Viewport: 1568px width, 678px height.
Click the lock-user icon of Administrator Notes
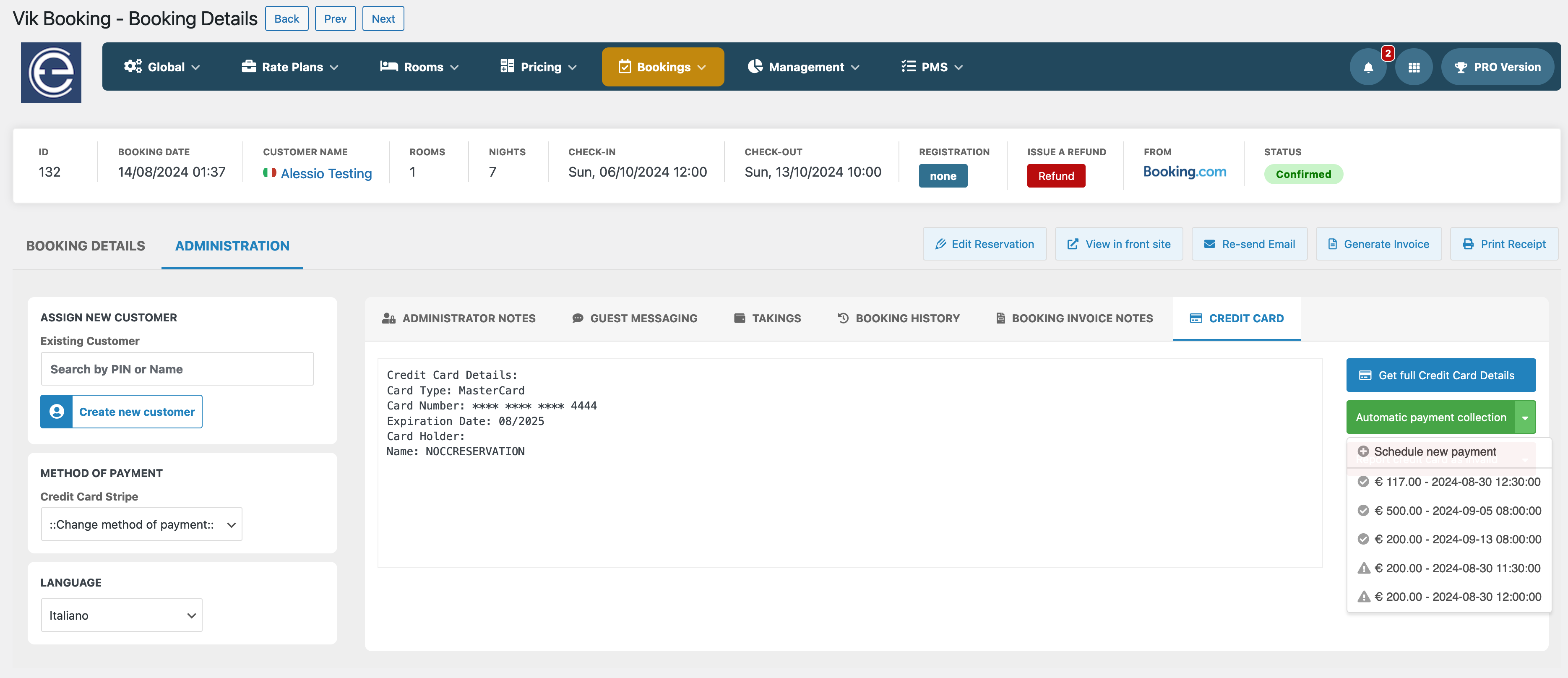(388, 318)
